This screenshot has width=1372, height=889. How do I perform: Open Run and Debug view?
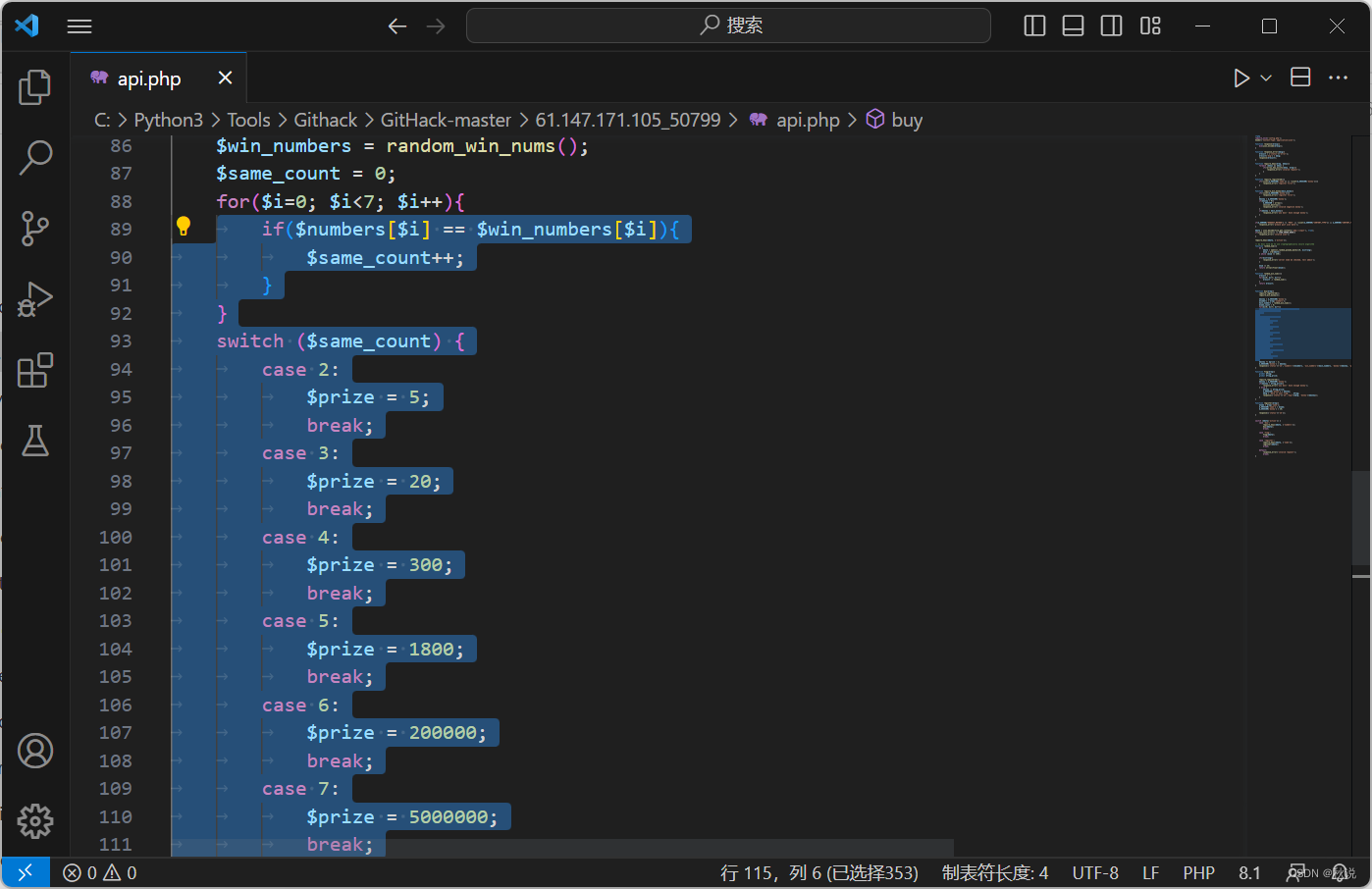pyautogui.click(x=35, y=299)
